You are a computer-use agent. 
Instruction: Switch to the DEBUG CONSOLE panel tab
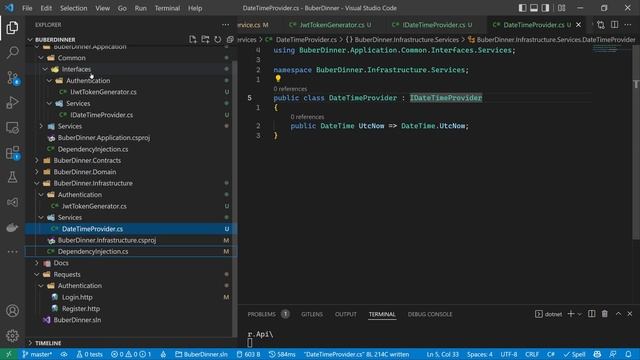click(x=430, y=314)
